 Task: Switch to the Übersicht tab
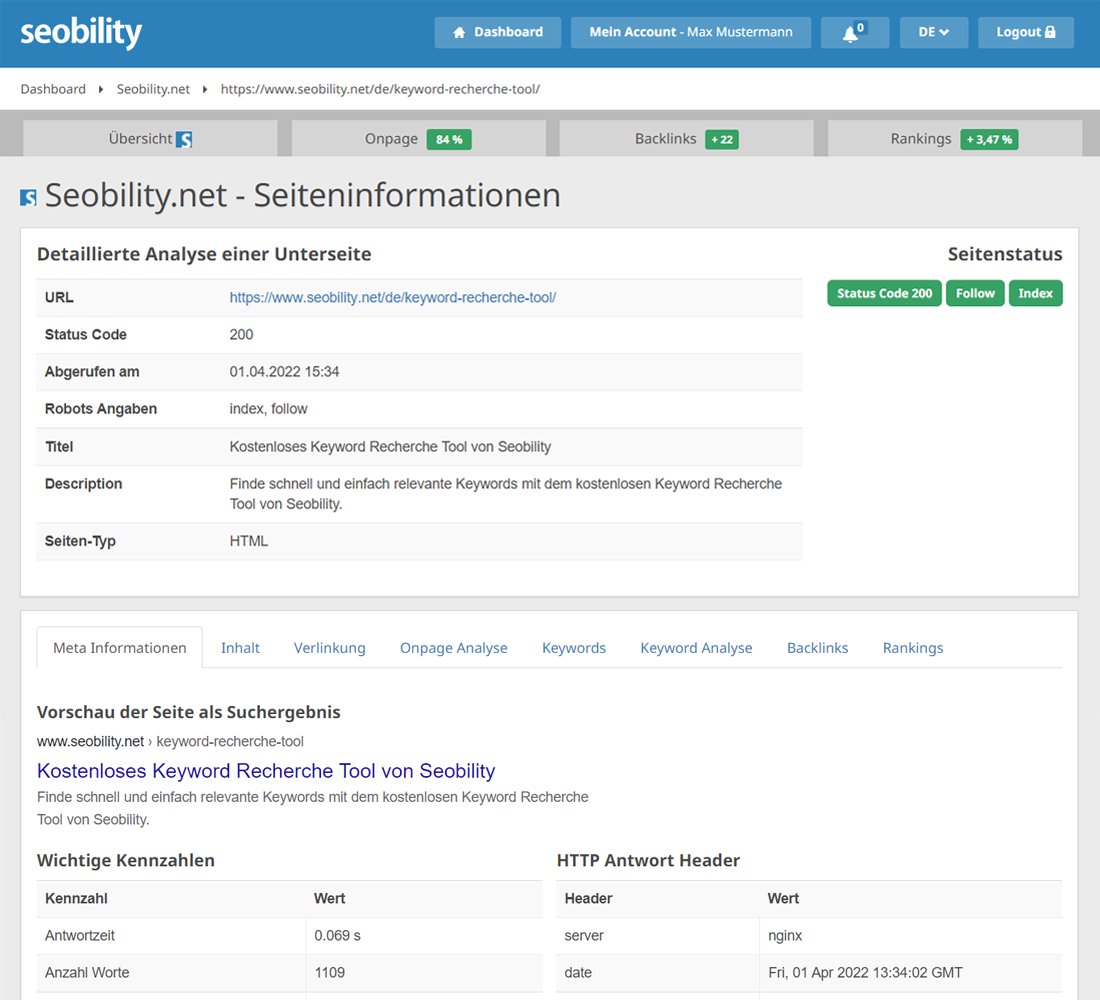[150, 139]
